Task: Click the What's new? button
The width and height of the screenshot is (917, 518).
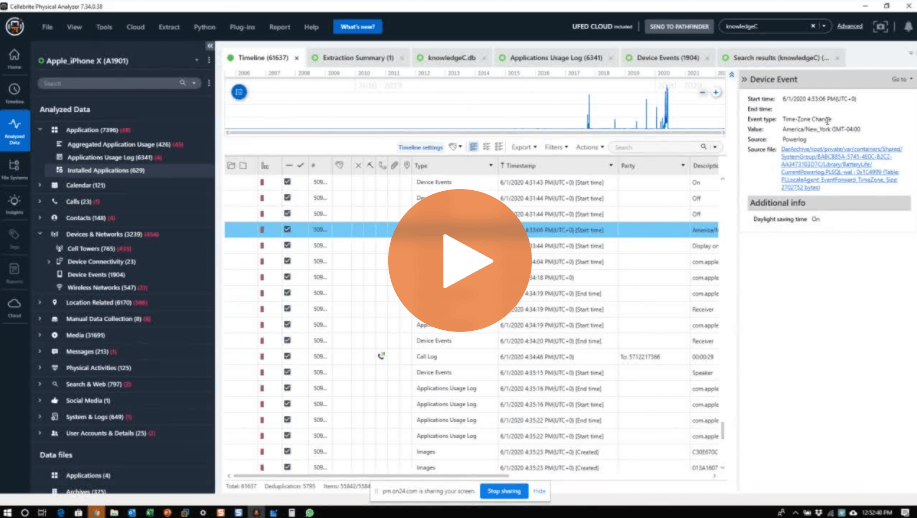Action: tap(357, 27)
